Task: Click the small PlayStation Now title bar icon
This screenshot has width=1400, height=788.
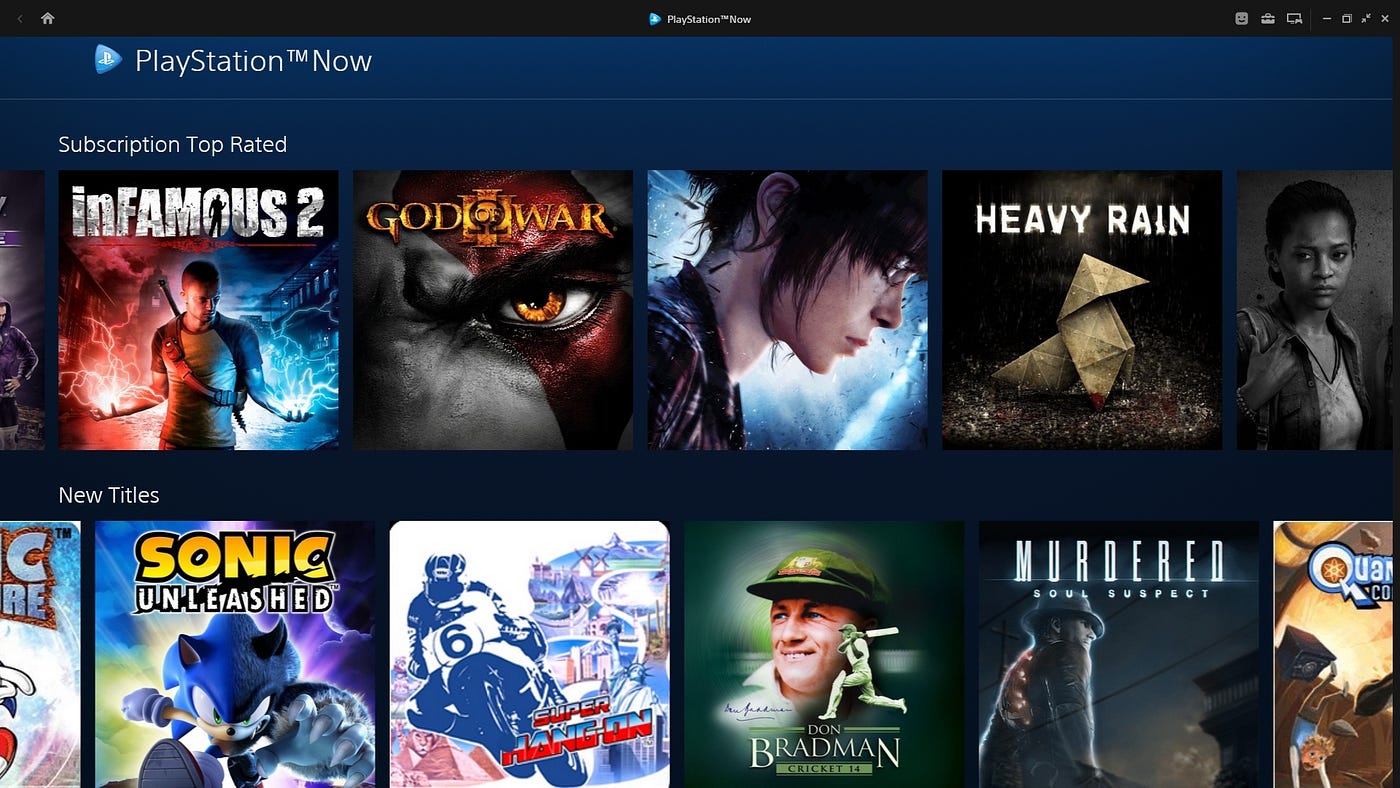Action: [655, 19]
